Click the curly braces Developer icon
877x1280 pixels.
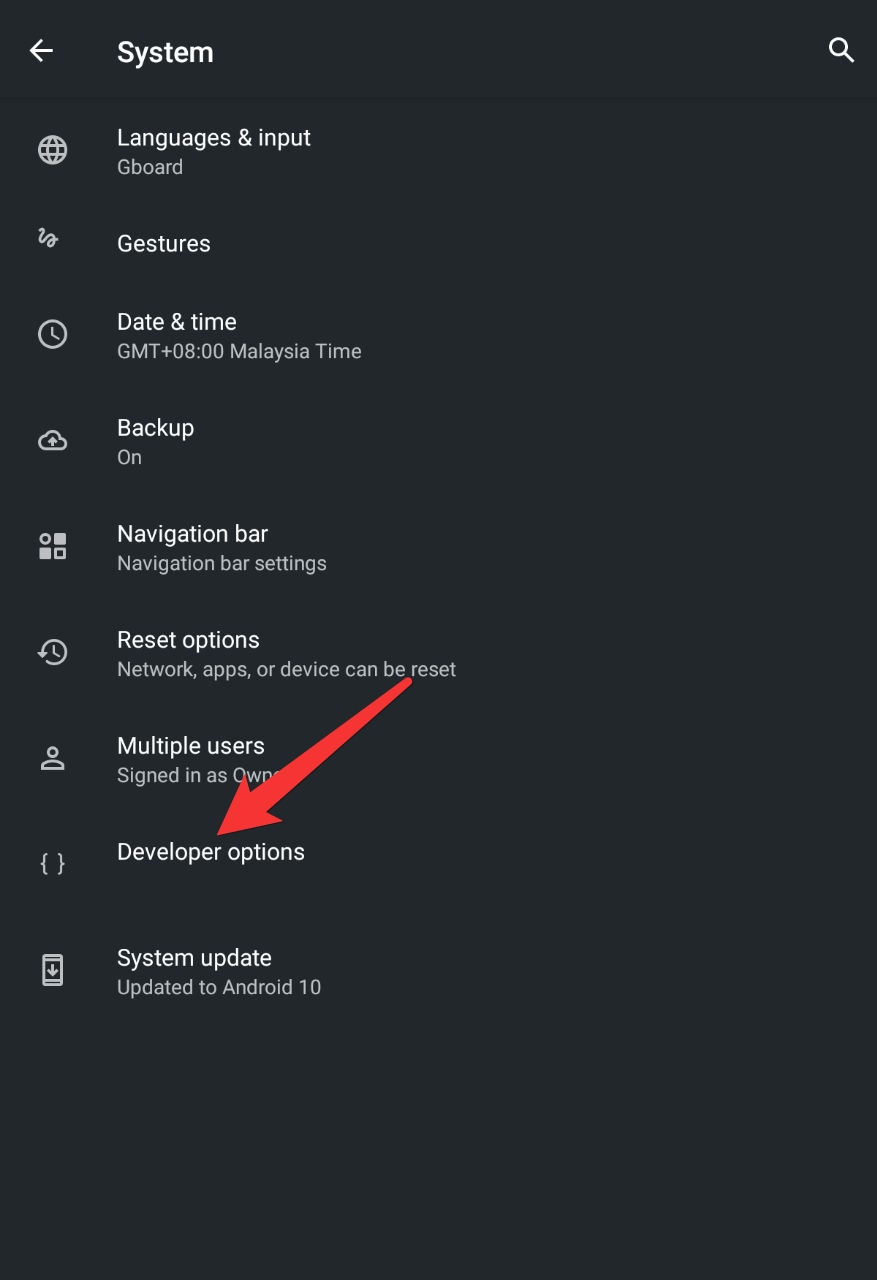point(53,863)
